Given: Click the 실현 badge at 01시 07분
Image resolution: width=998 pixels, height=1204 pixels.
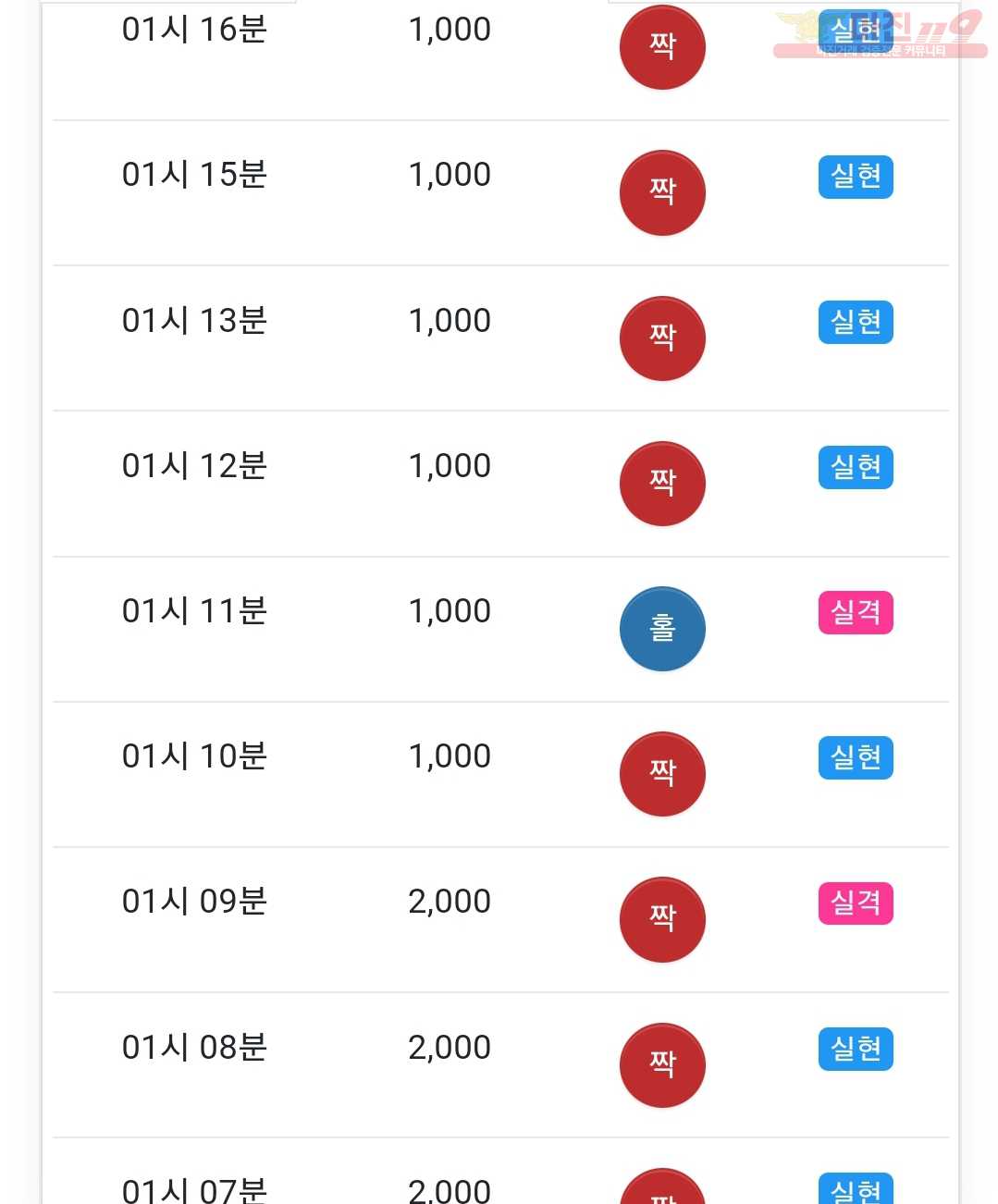Looking at the screenshot, I should (856, 1189).
